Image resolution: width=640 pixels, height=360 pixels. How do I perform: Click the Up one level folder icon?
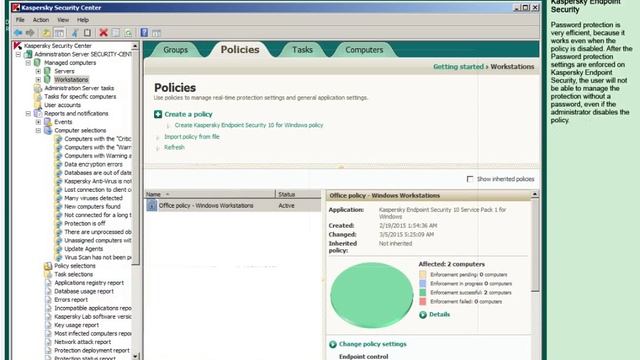tap(46, 32)
